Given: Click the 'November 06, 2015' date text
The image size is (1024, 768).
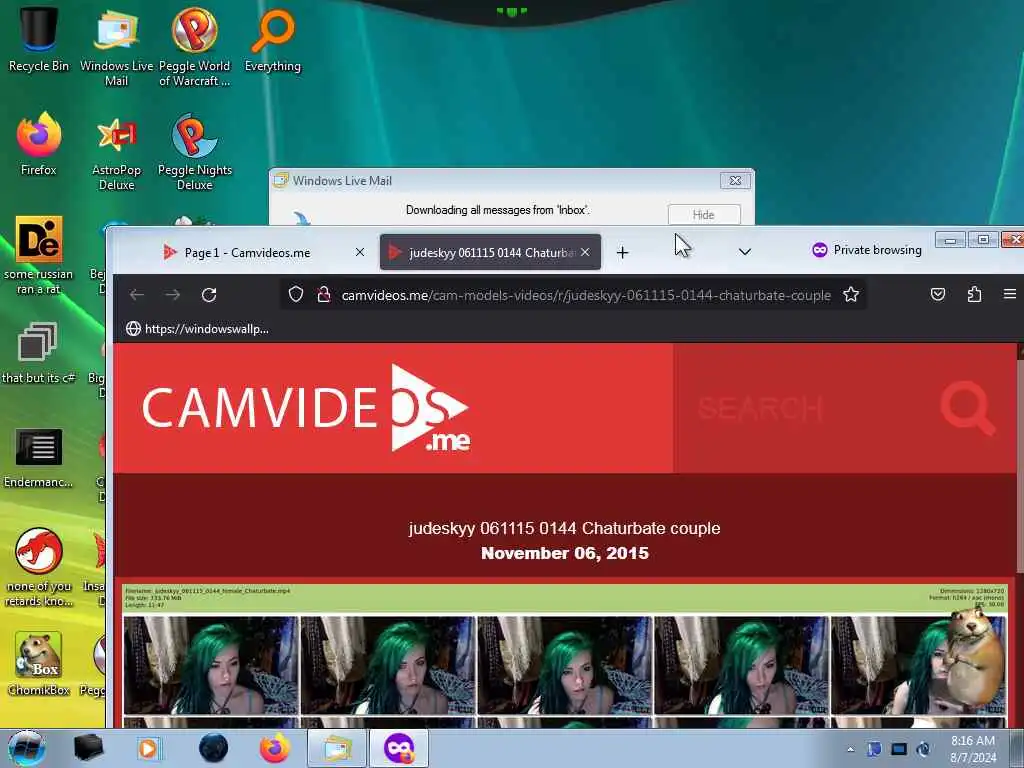Looking at the screenshot, I should (565, 553).
